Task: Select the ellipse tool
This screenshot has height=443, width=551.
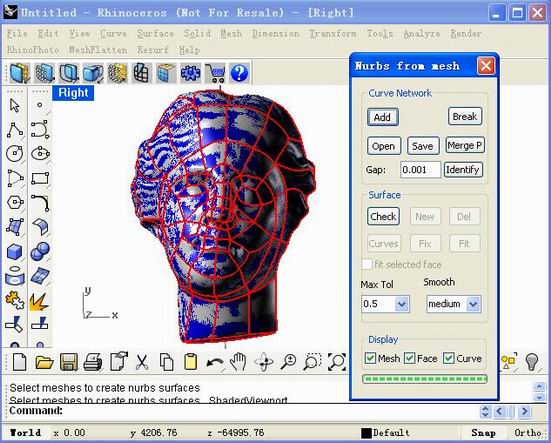Action: [40, 154]
